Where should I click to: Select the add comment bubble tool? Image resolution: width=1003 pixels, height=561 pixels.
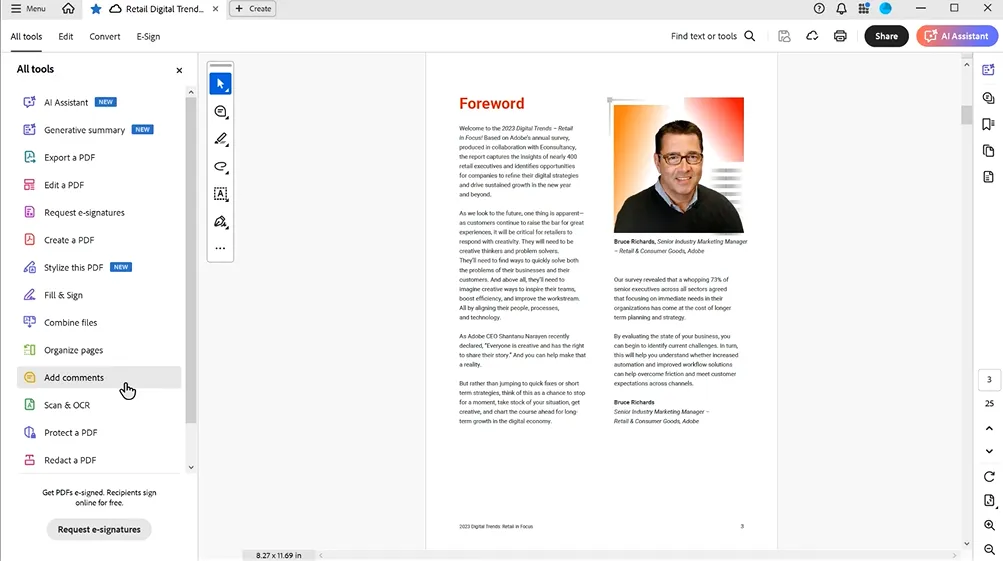tap(221, 112)
